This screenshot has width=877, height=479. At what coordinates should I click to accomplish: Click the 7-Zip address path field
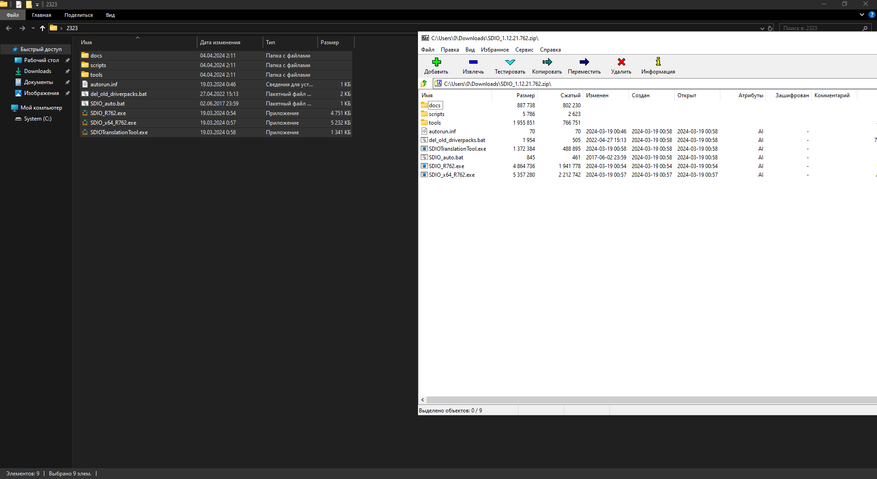click(654, 84)
